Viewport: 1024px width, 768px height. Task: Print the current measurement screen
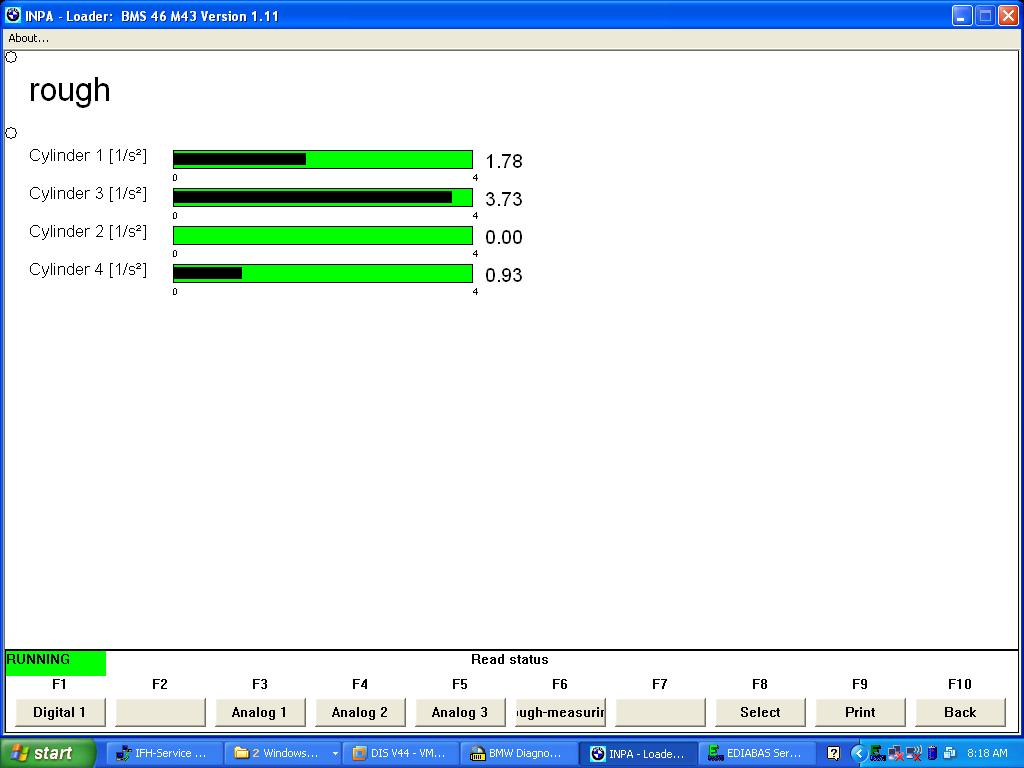(x=860, y=712)
